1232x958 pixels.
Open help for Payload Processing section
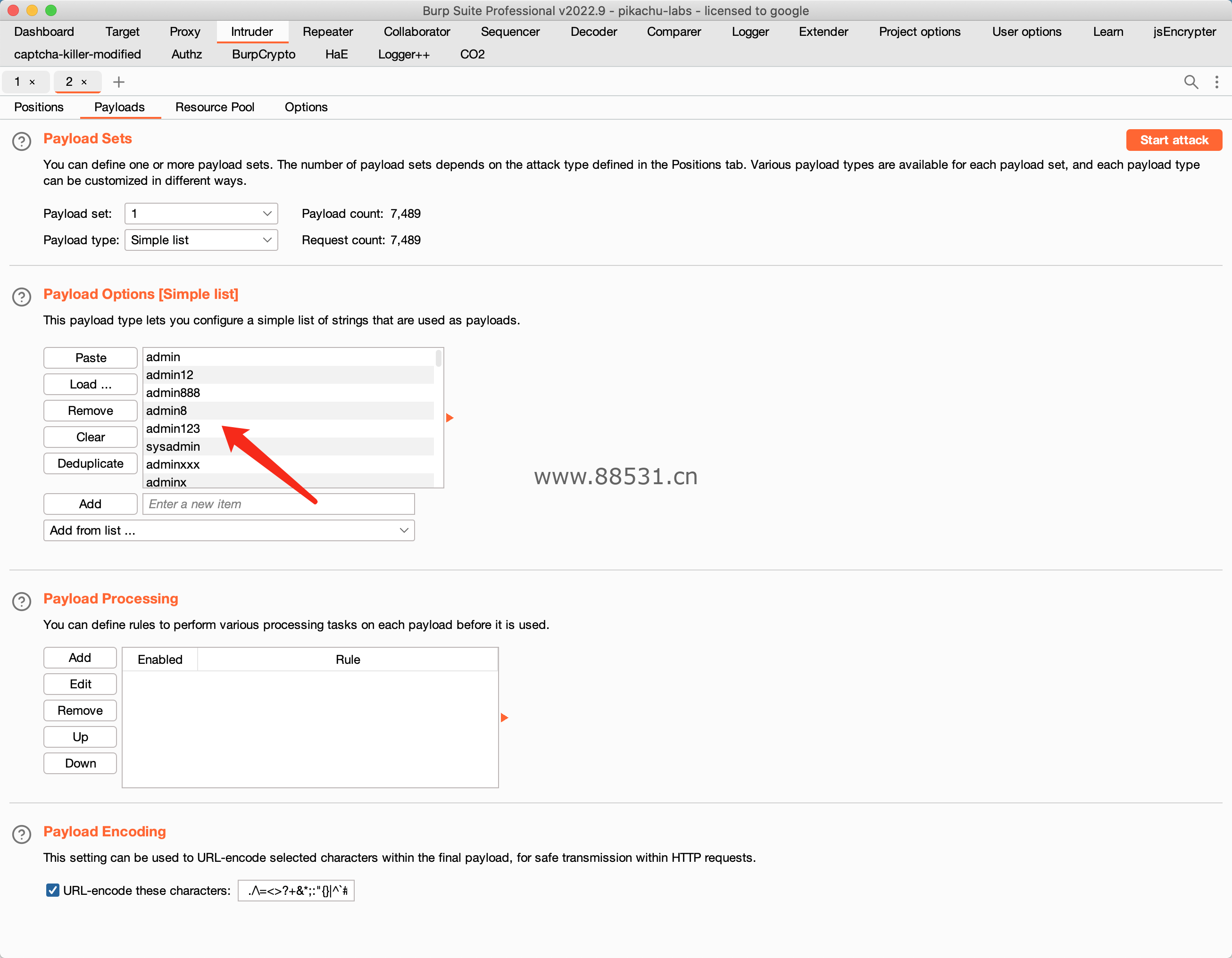pos(21,602)
